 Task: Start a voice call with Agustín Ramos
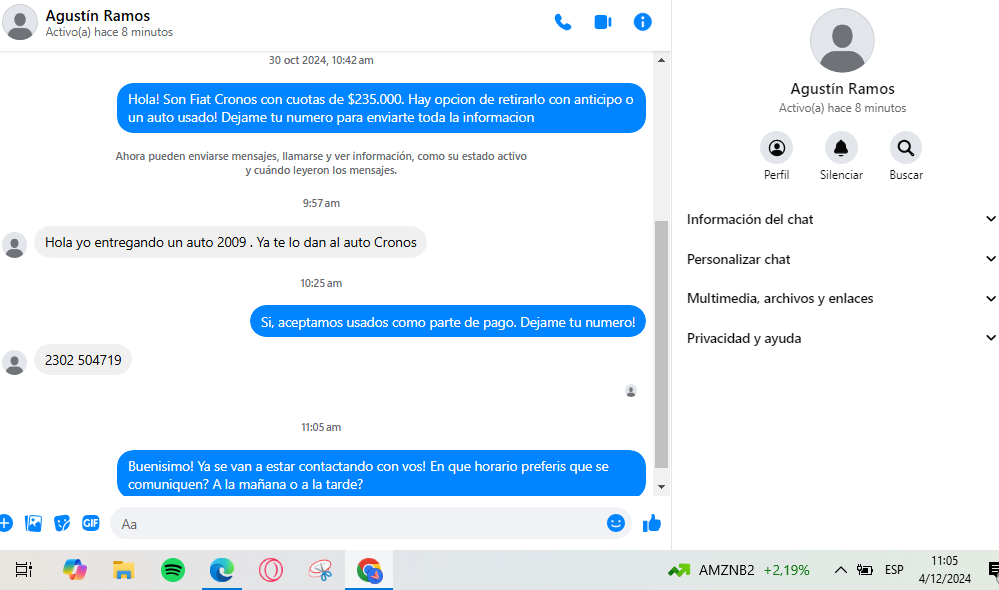tap(563, 22)
